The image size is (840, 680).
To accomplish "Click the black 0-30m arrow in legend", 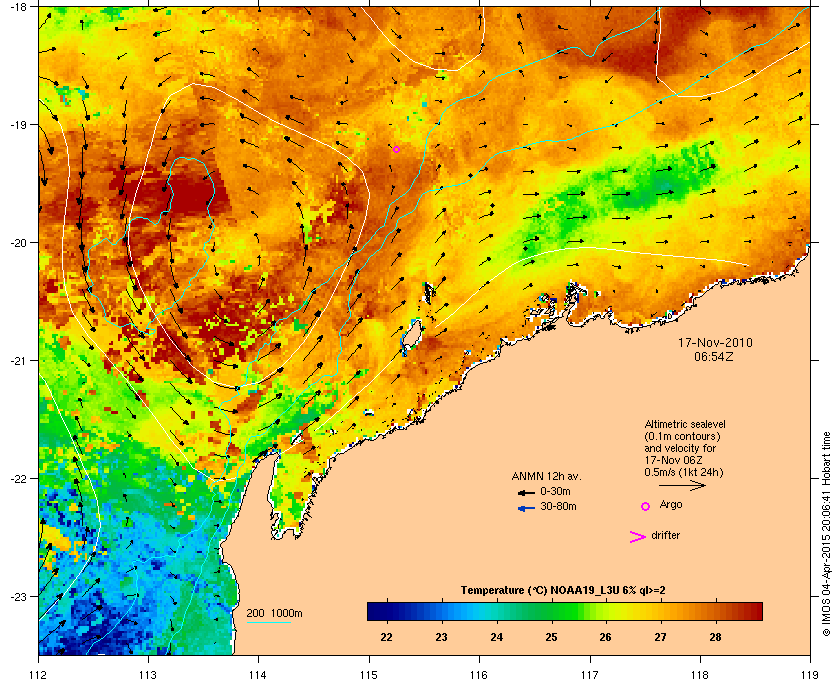I will pos(526,492).
